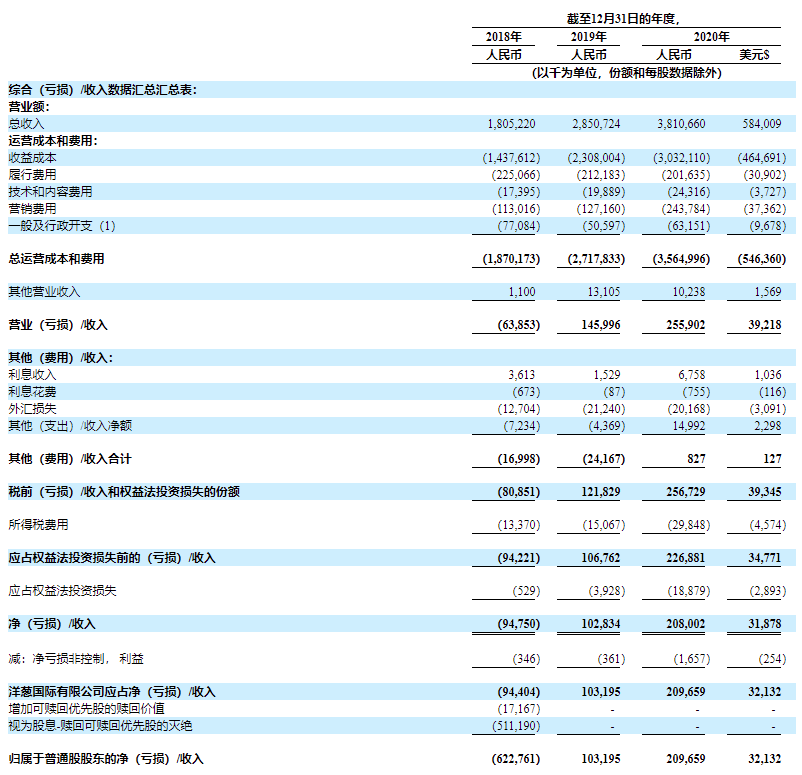Viewport: 802px width, 775px height.
Task: Click the 美元$ currency header
Action: tap(753, 55)
